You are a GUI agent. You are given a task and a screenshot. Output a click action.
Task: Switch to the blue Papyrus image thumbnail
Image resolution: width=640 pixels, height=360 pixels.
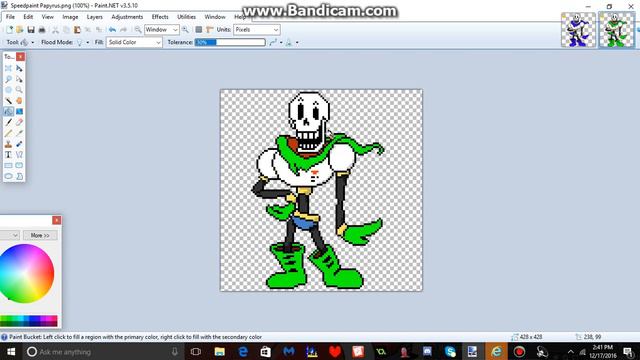pyautogui.click(x=578, y=30)
